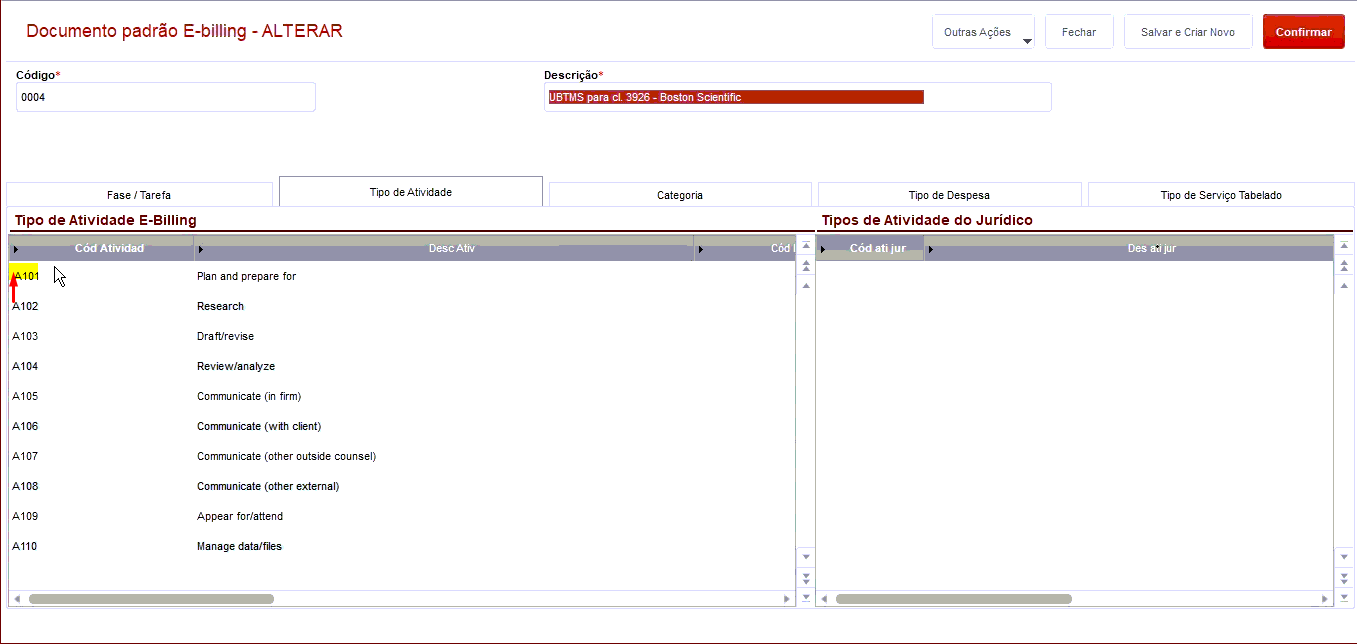Move down one row in E-Billing activity grid
This screenshot has width=1357, height=644.
coord(806,556)
